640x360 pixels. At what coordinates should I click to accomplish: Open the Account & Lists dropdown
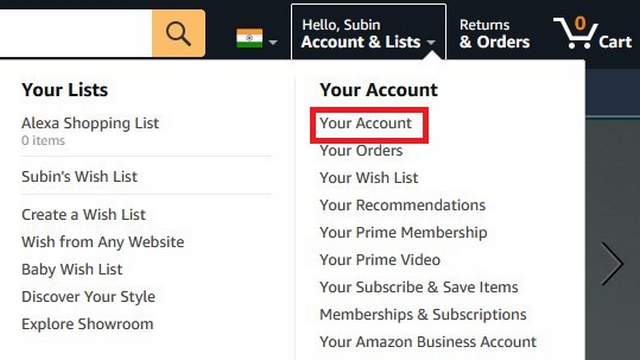tap(368, 33)
